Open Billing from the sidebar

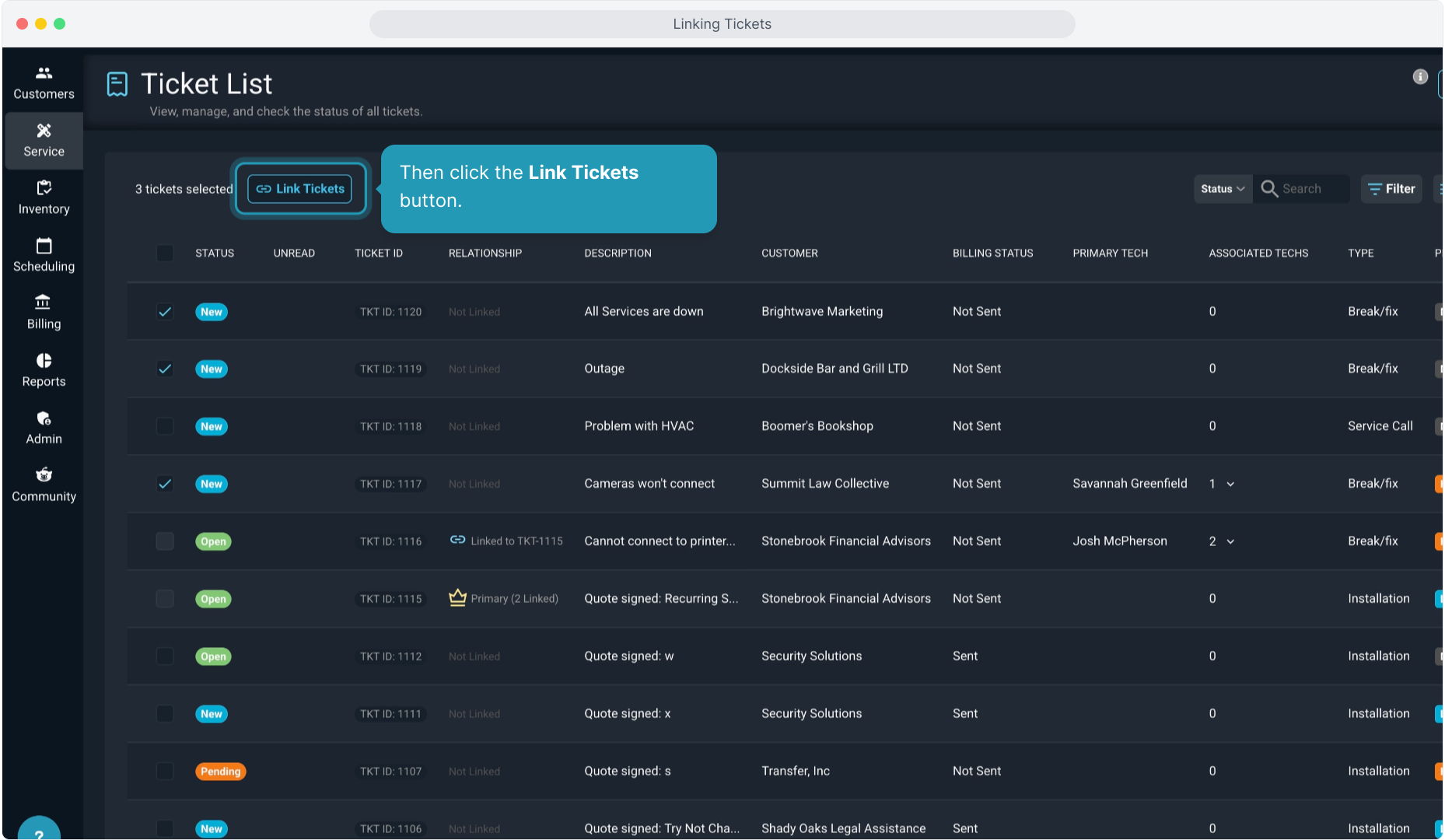click(x=44, y=303)
